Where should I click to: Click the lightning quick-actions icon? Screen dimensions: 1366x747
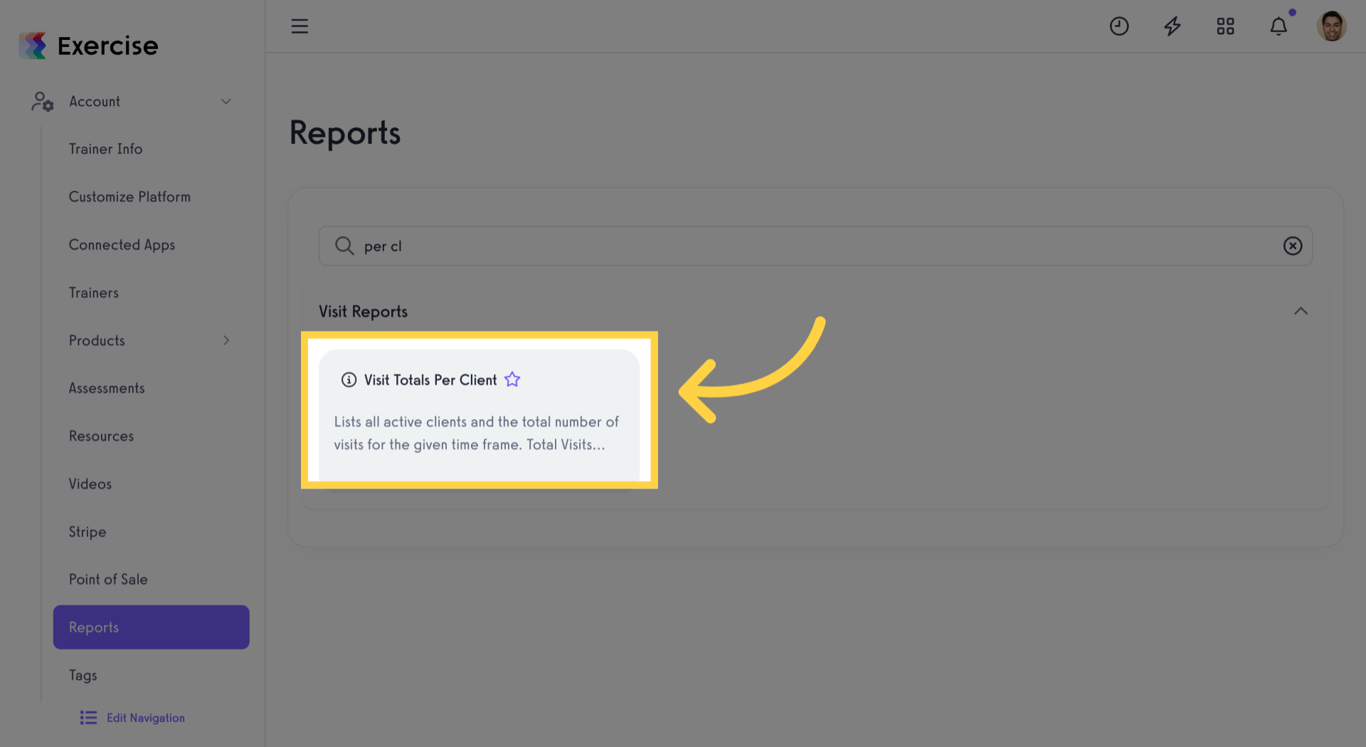pyautogui.click(x=1172, y=26)
